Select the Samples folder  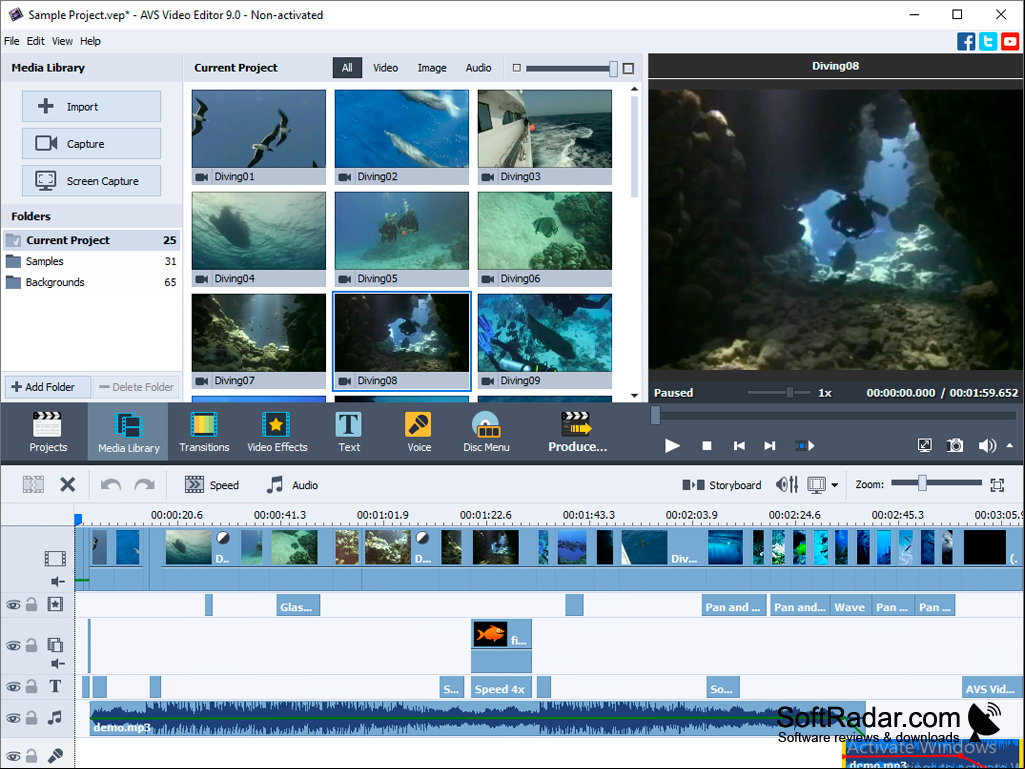click(92, 262)
